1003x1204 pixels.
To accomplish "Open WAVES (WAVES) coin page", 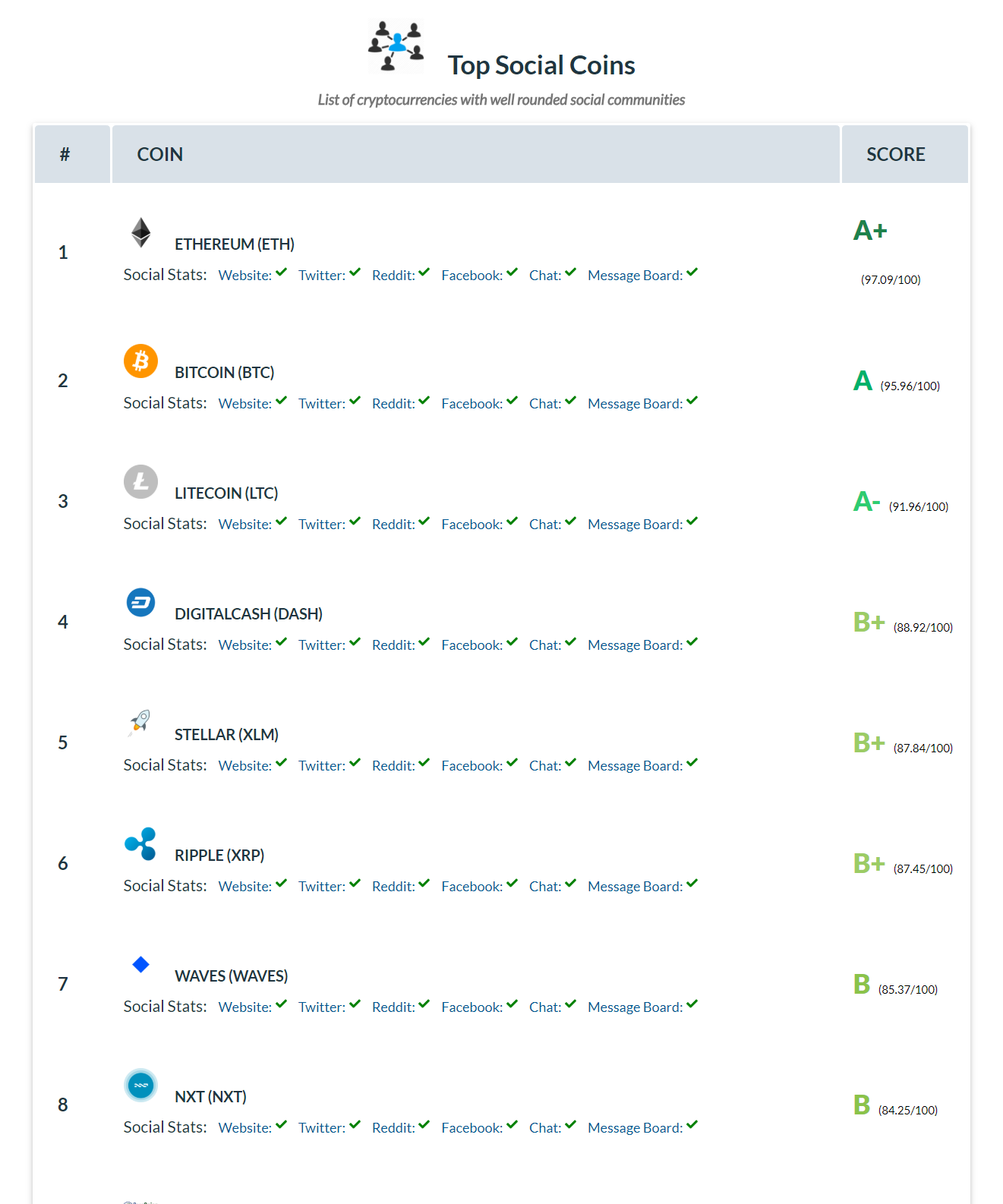I will tap(232, 976).
